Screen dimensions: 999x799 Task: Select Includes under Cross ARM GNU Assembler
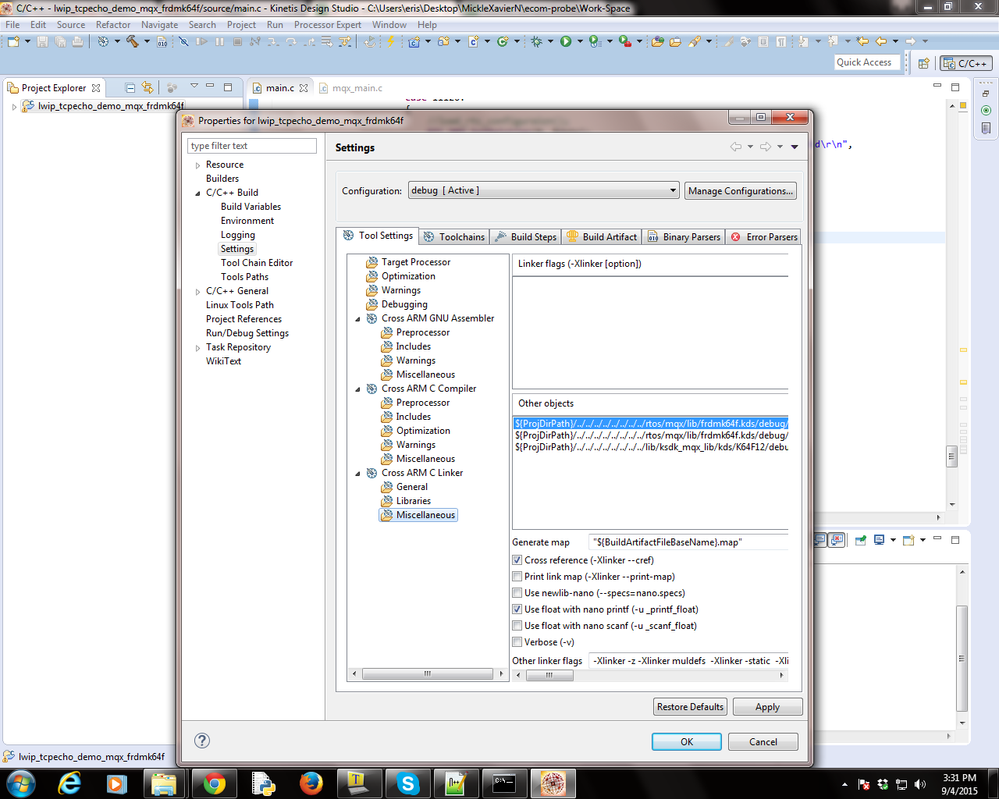tap(413, 347)
